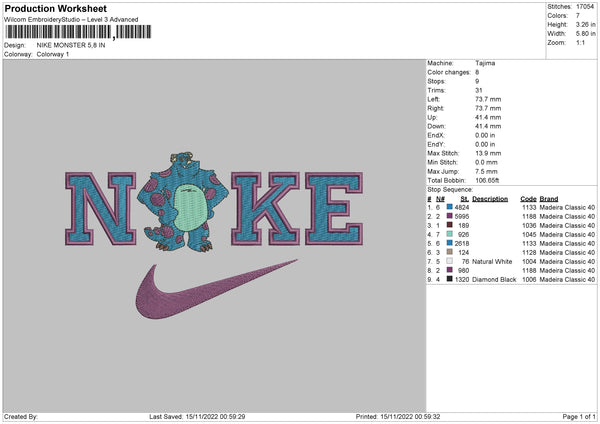Click thread code '1006' in the table

coord(529,279)
